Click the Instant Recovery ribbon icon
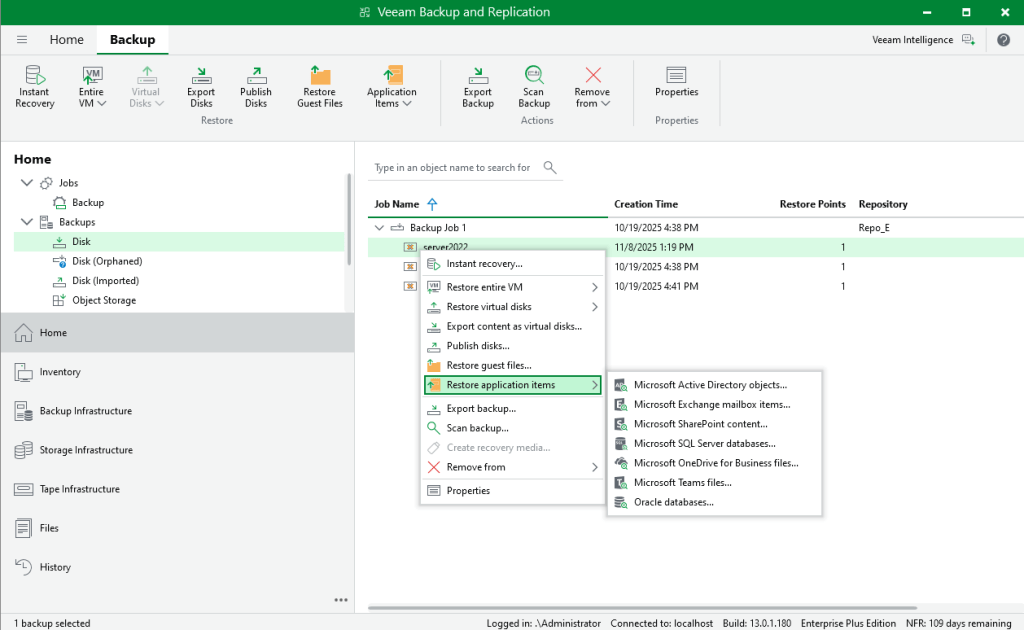 pos(35,87)
